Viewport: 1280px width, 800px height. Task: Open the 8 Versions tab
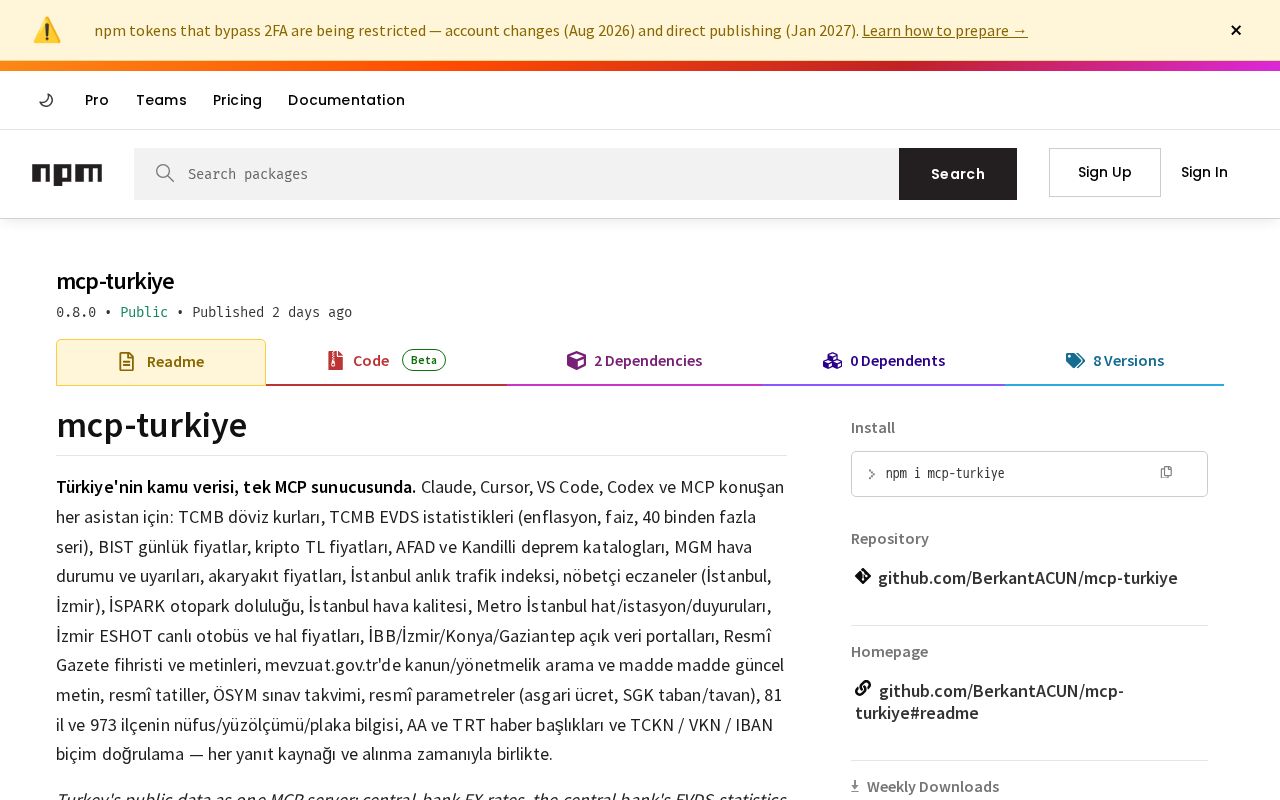1114,361
